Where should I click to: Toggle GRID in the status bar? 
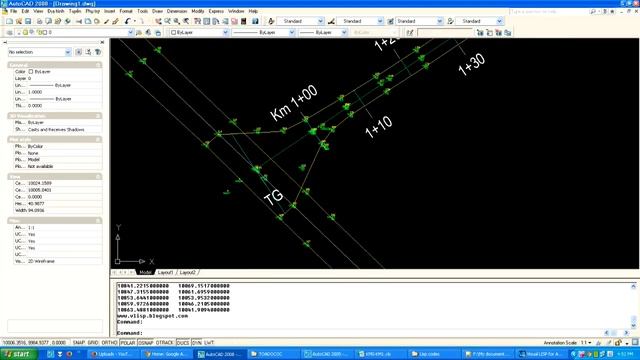[x=93, y=343]
